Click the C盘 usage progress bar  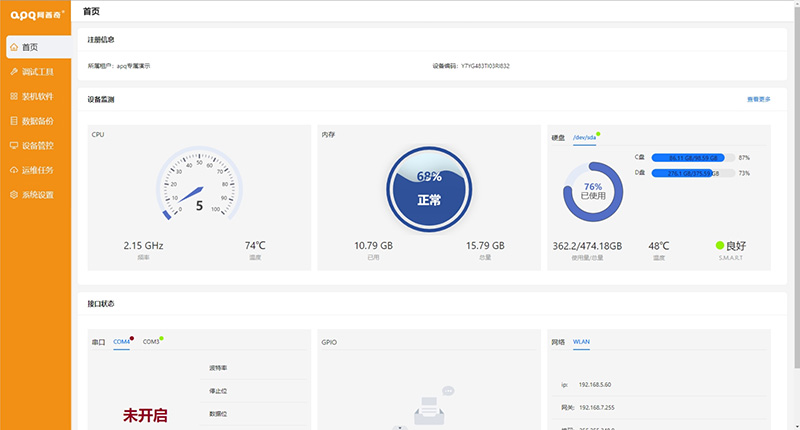[x=692, y=158]
